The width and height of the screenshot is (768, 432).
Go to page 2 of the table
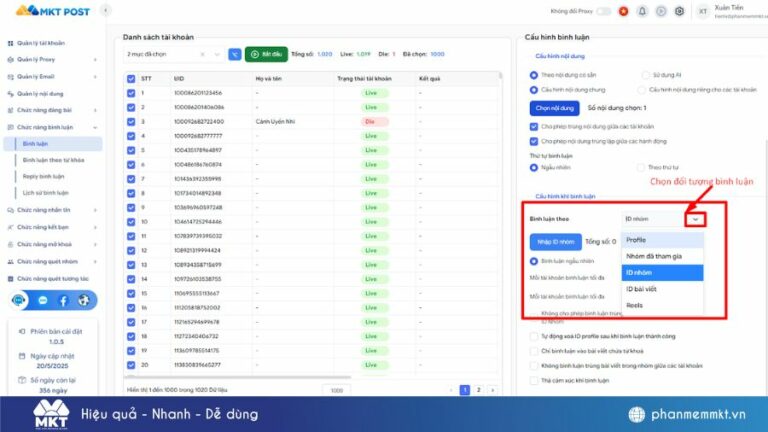(479, 390)
